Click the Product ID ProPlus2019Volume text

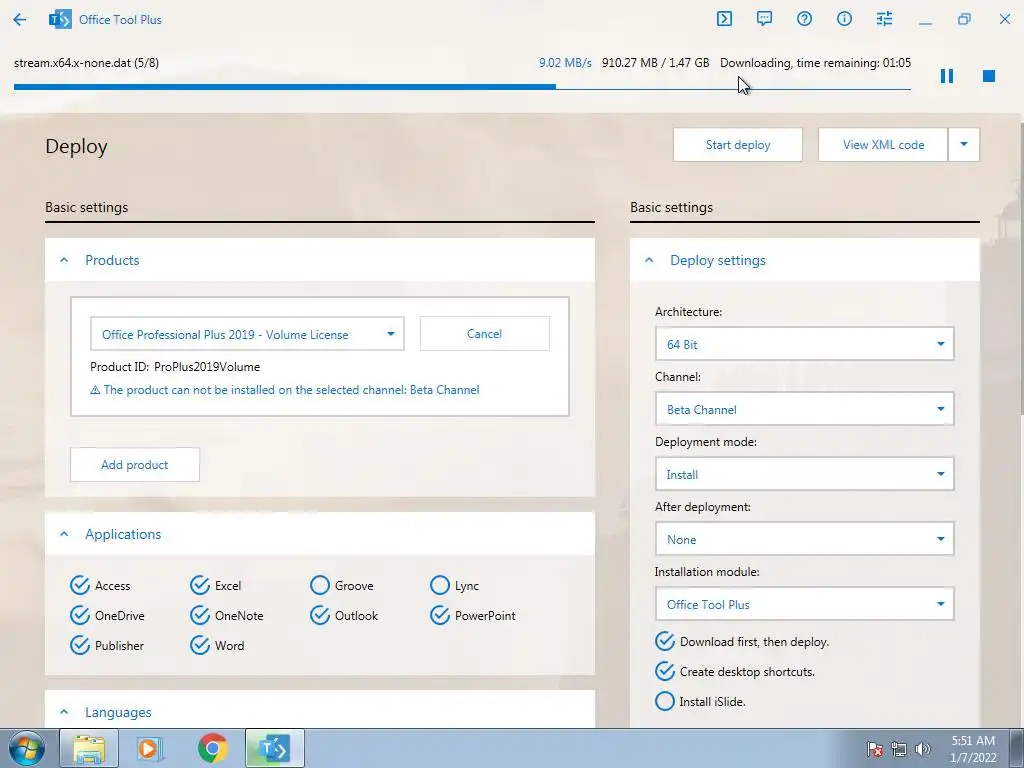point(175,367)
